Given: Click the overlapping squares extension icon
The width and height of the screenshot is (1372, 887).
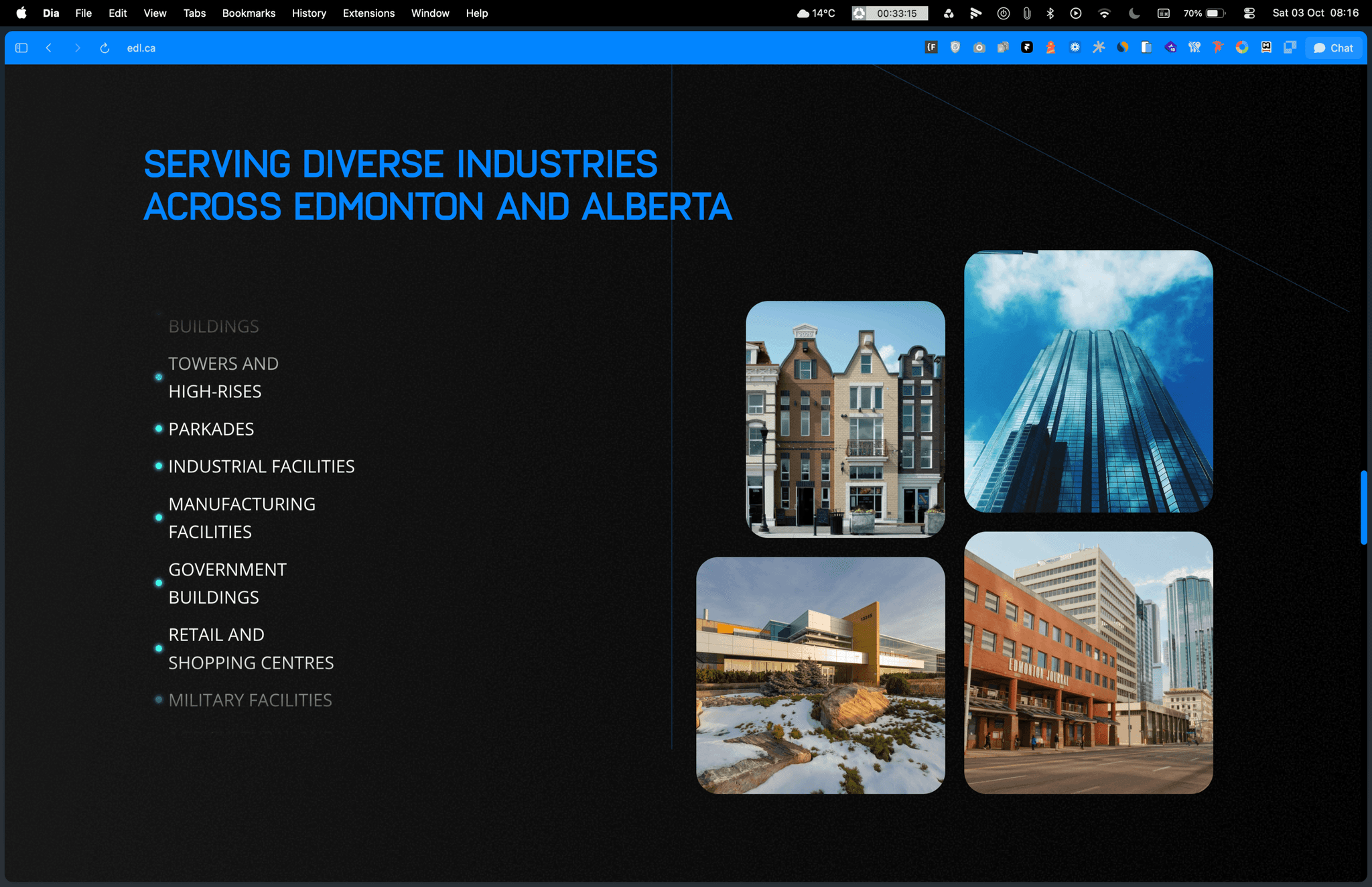Looking at the screenshot, I should (1290, 48).
